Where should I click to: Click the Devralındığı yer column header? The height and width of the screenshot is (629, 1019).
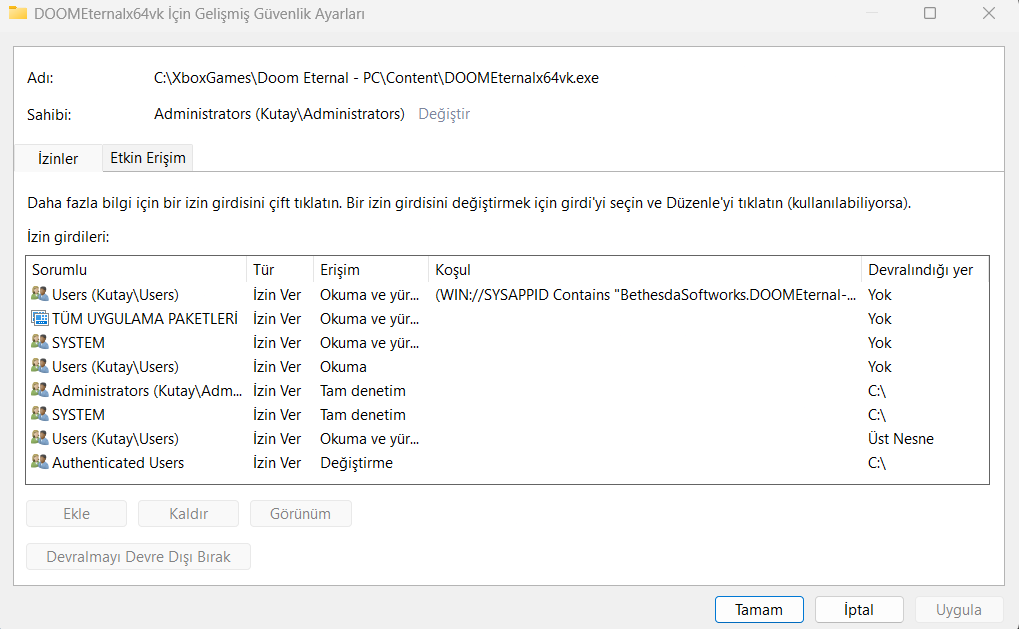[925, 270]
